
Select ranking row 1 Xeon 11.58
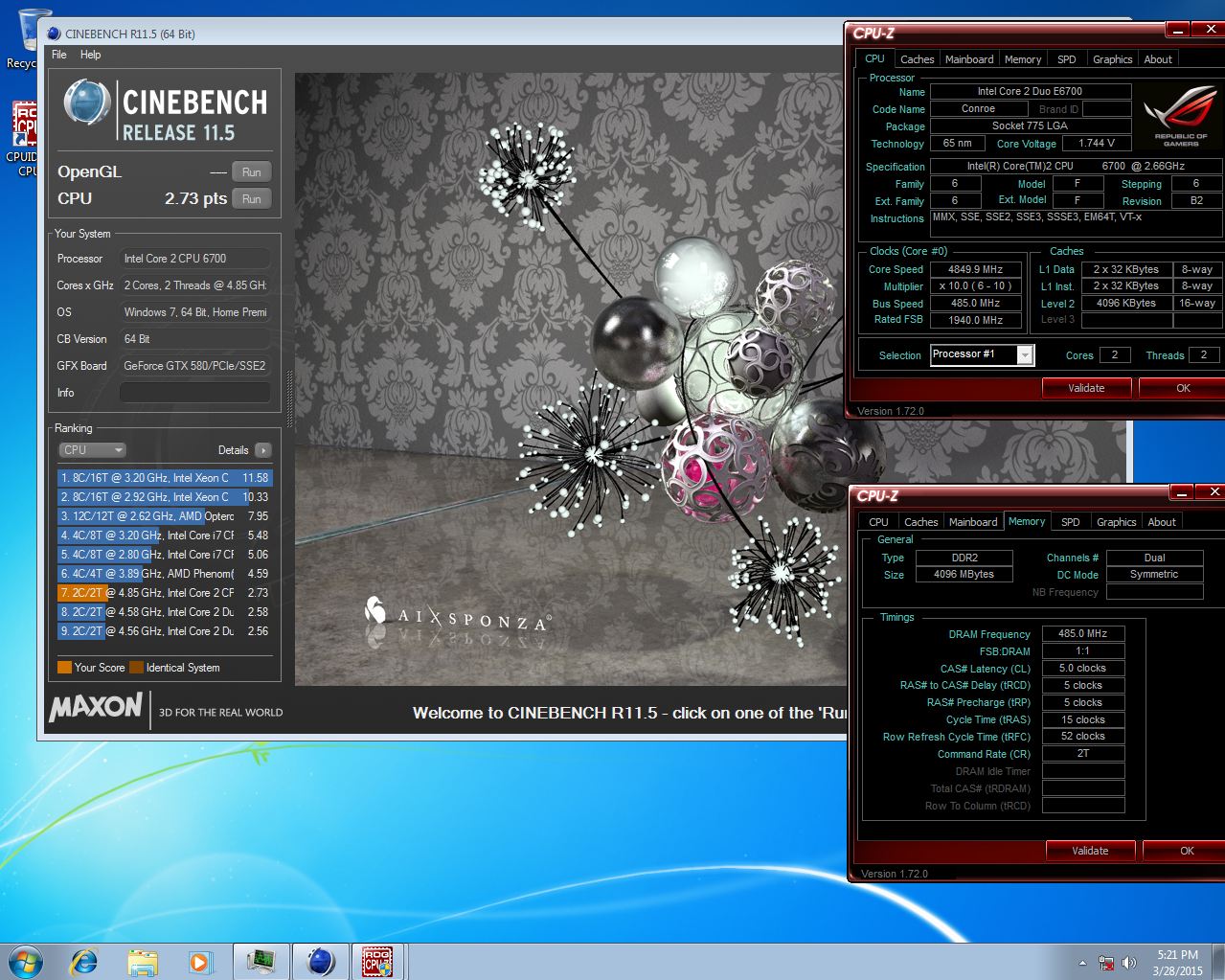coord(165,478)
